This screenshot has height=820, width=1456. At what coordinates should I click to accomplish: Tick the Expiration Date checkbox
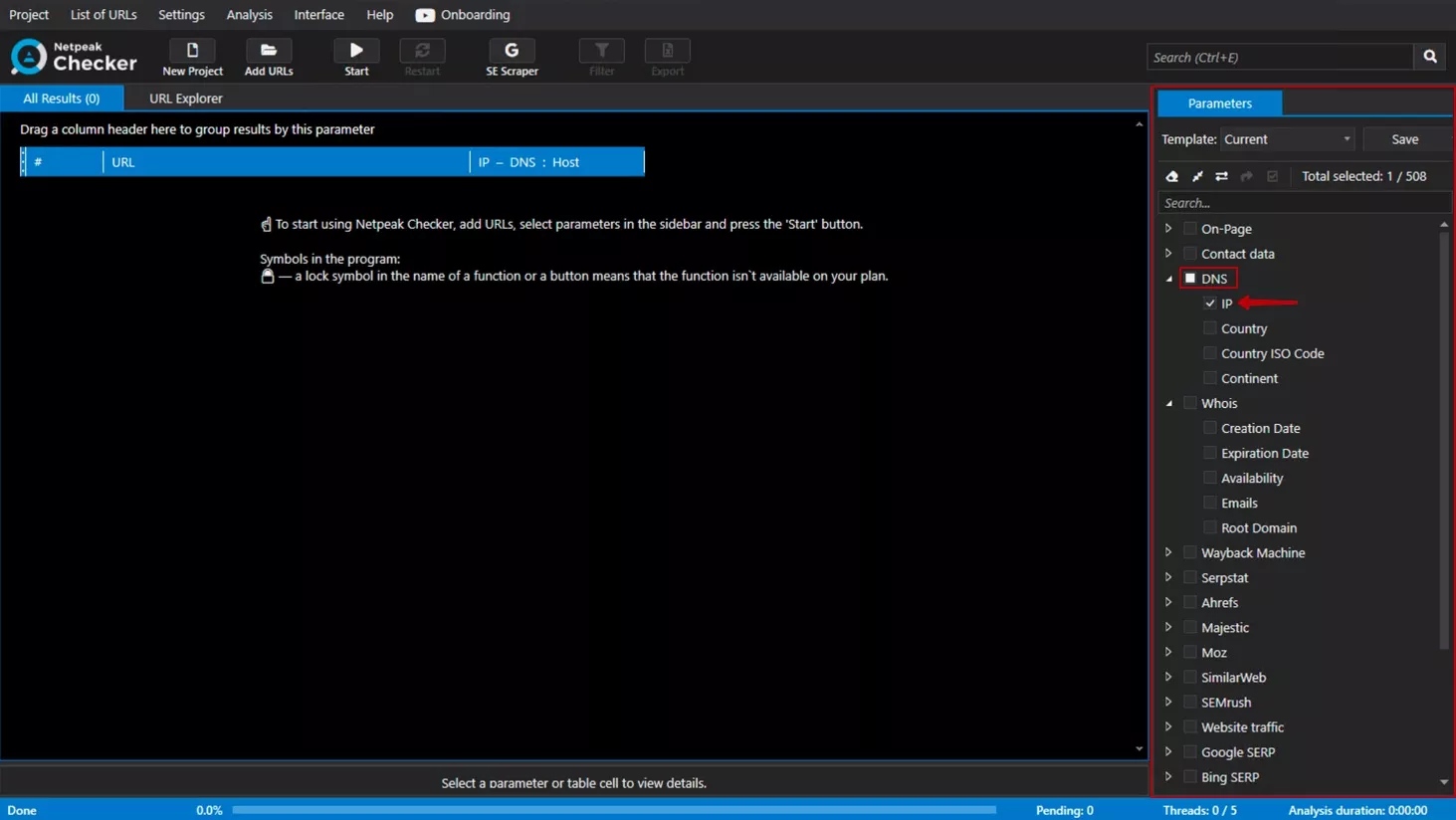[x=1210, y=453]
